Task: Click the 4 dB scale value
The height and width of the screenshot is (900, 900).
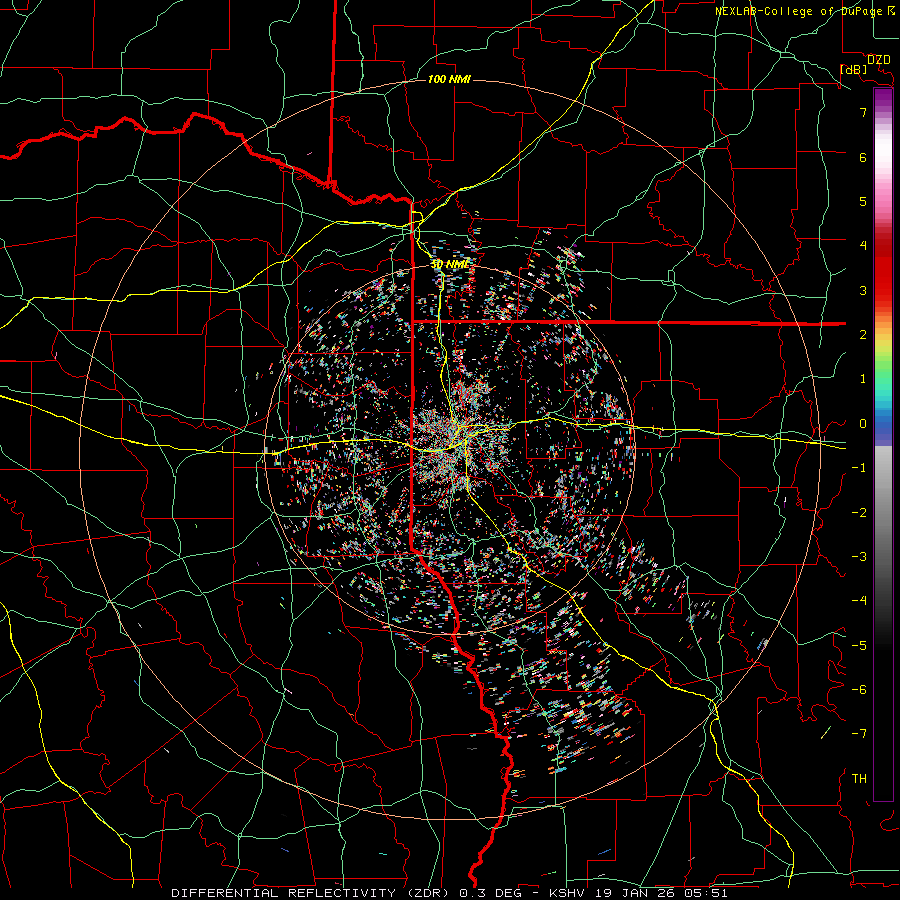Action: pos(863,246)
